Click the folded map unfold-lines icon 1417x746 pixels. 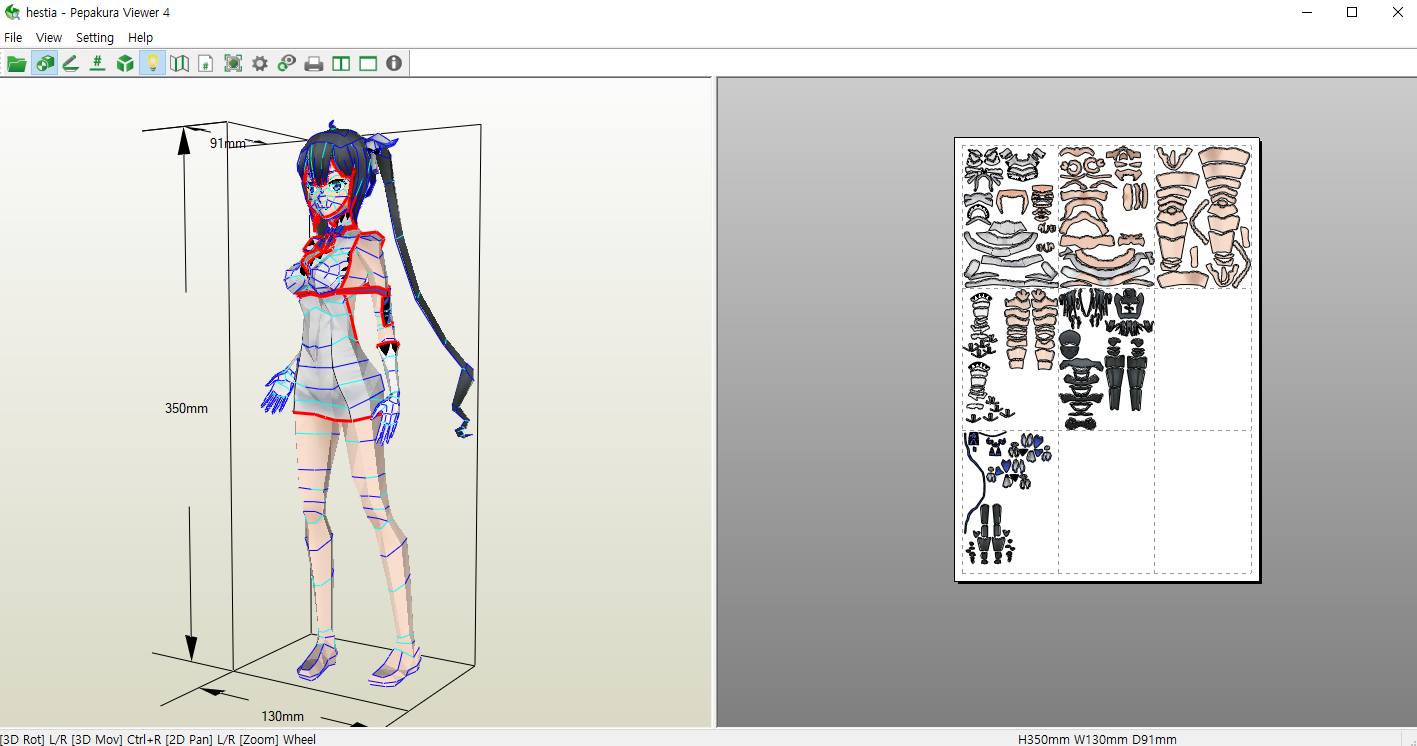(179, 64)
